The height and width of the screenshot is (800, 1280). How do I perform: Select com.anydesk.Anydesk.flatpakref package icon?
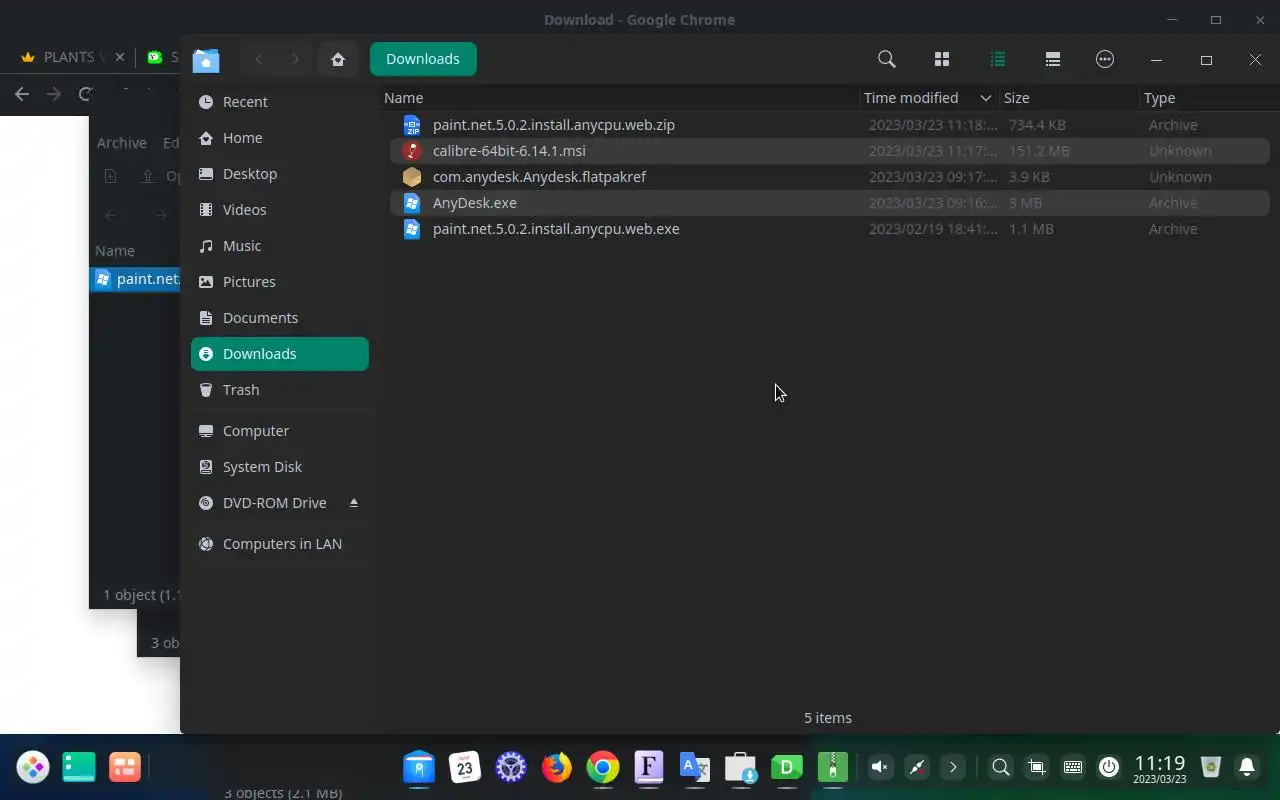[412, 177]
